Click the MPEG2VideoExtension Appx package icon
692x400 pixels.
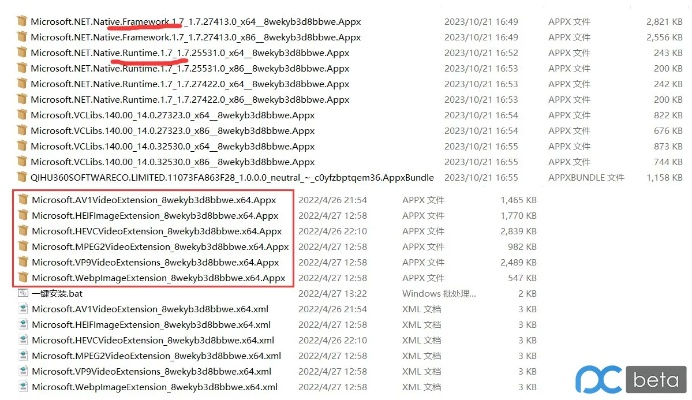(23, 246)
